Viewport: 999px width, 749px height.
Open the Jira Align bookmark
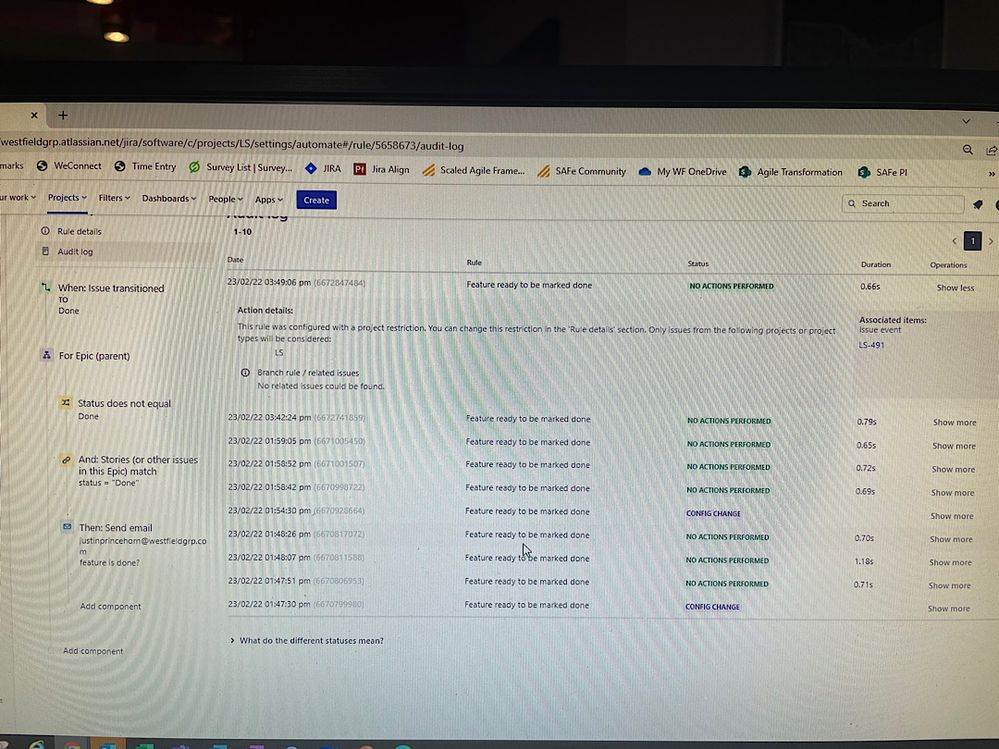pos(382,169)
